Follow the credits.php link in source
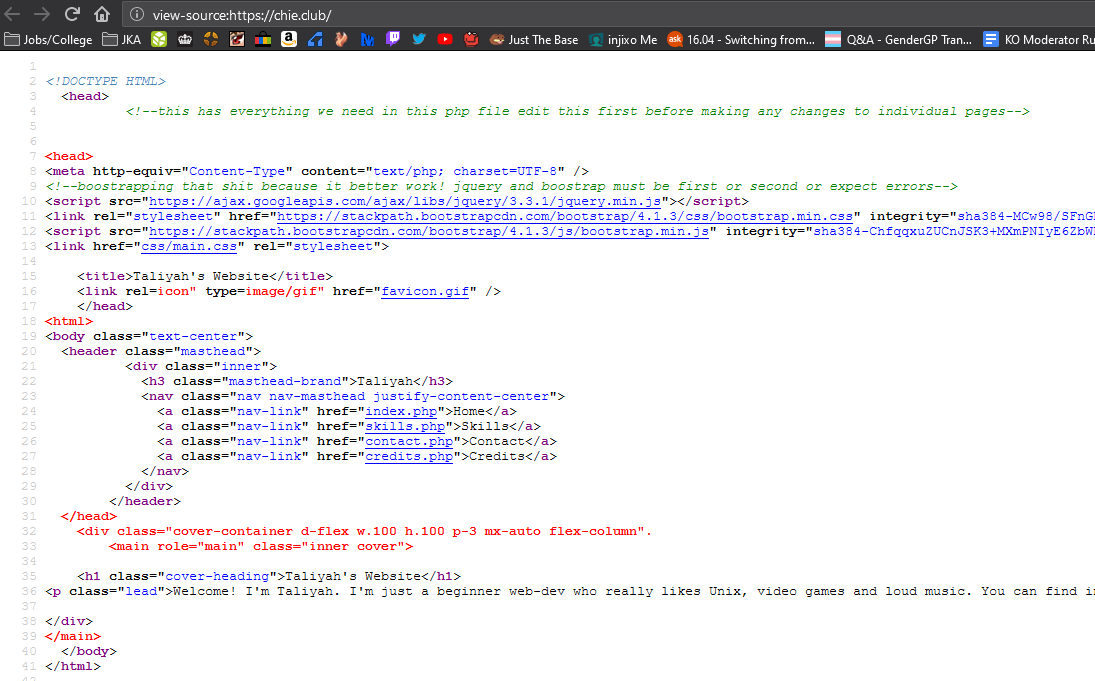The width and height of the screenshot is (1095, 681). (x=409, y=456)
